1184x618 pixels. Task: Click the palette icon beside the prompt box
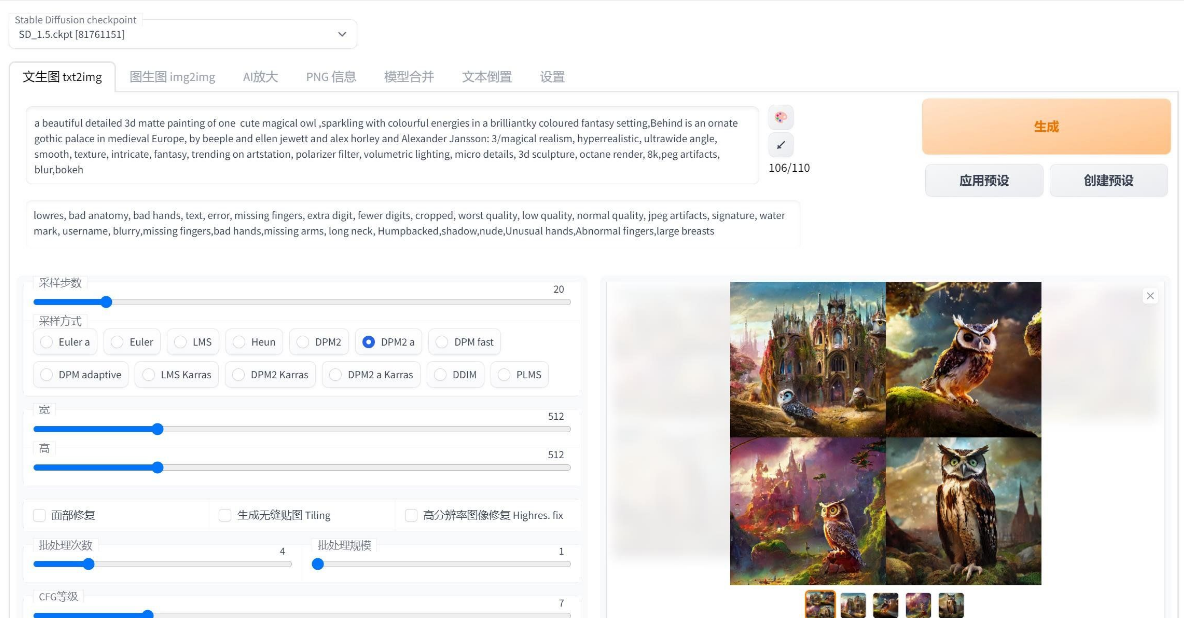pyautogui.click(x=781, y=117)
